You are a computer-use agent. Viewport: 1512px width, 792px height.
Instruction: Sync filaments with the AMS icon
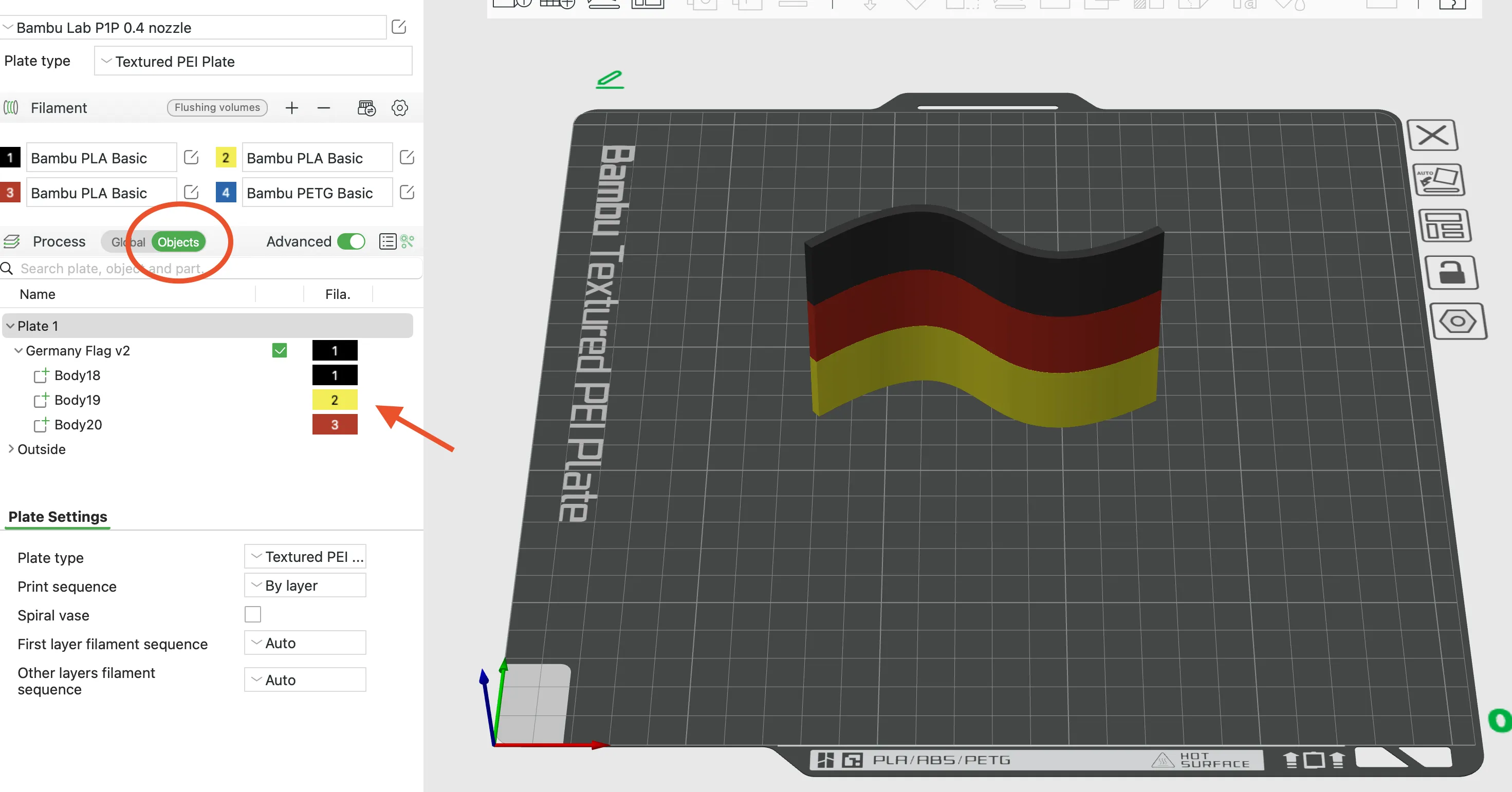click(x=366, y=108)
